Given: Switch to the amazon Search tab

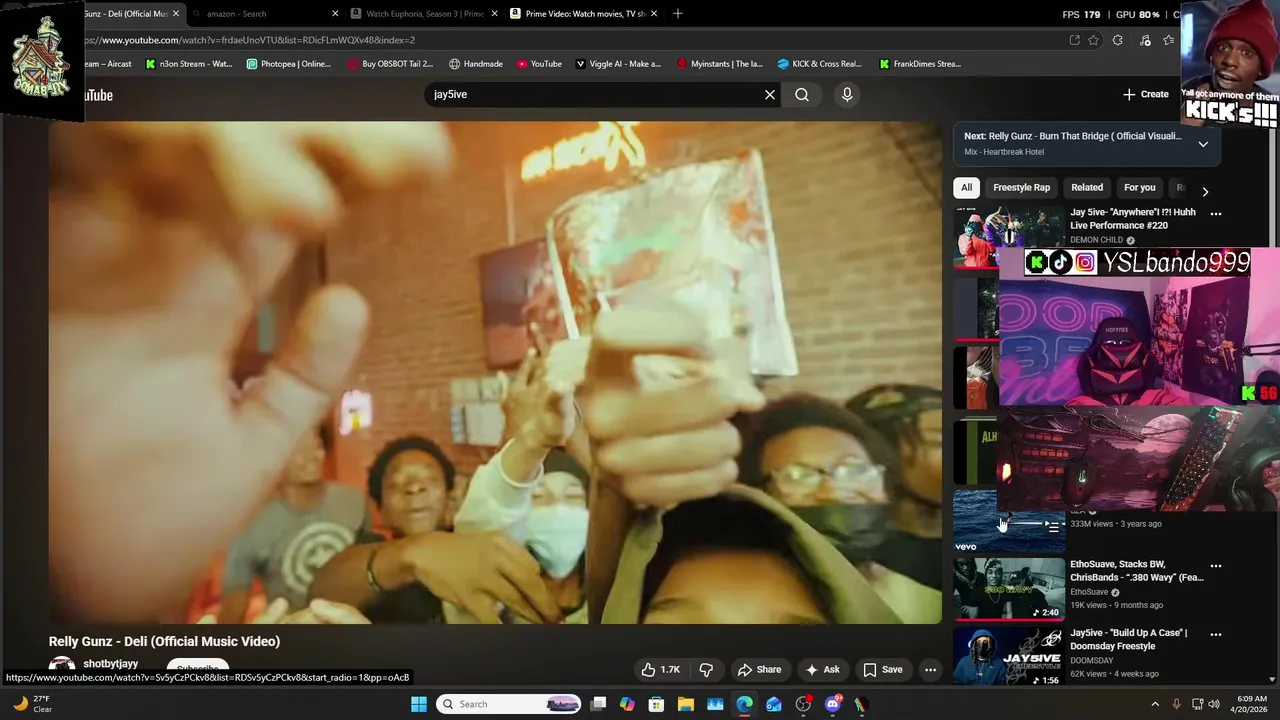Looking at the screenshot, I should pyautogui.click(x=264, y=14).
